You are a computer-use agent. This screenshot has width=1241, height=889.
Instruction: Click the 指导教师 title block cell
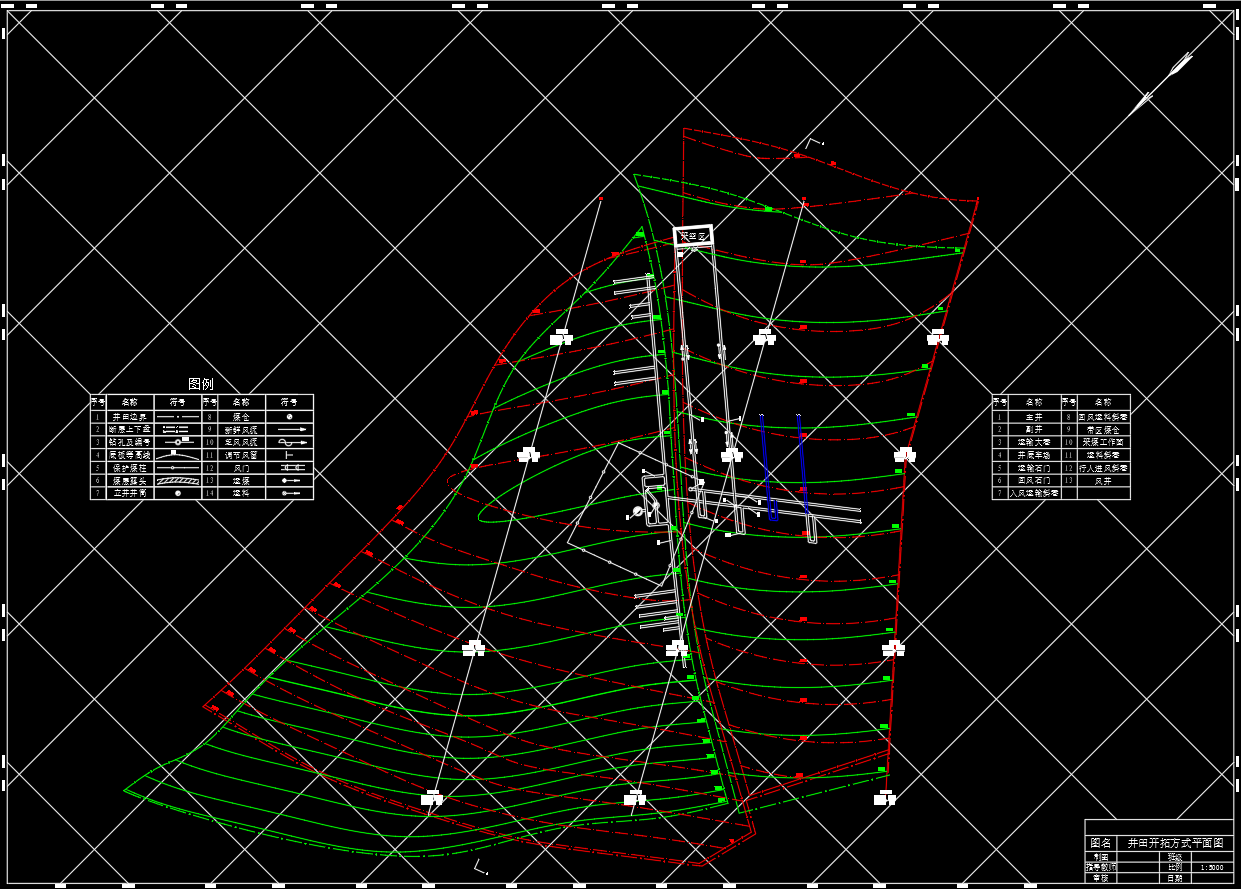tap(1101, 867)
